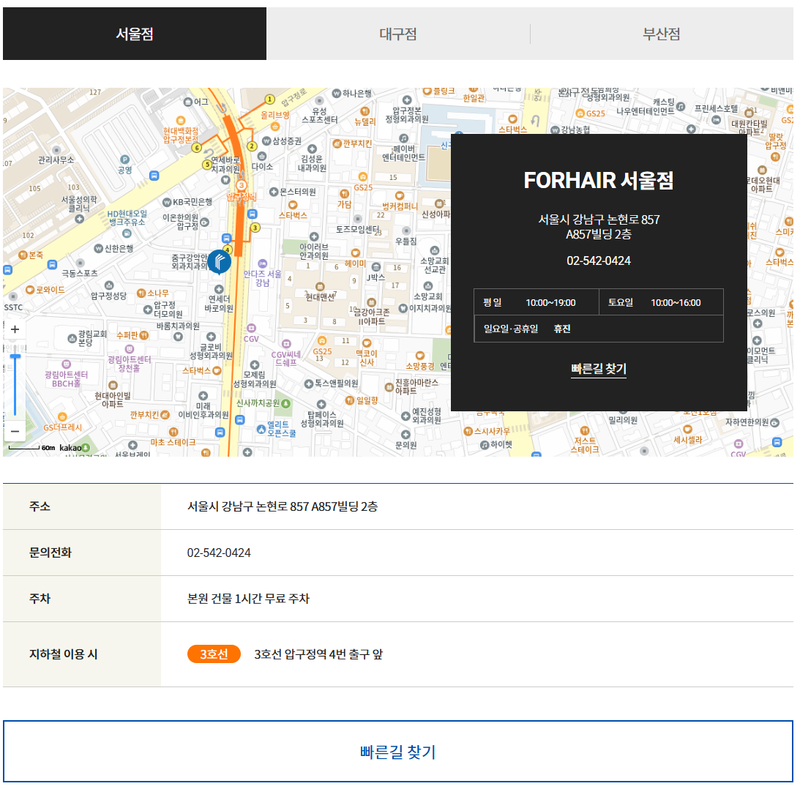Click the 압구정성당 church icon

tap(109, 286)
